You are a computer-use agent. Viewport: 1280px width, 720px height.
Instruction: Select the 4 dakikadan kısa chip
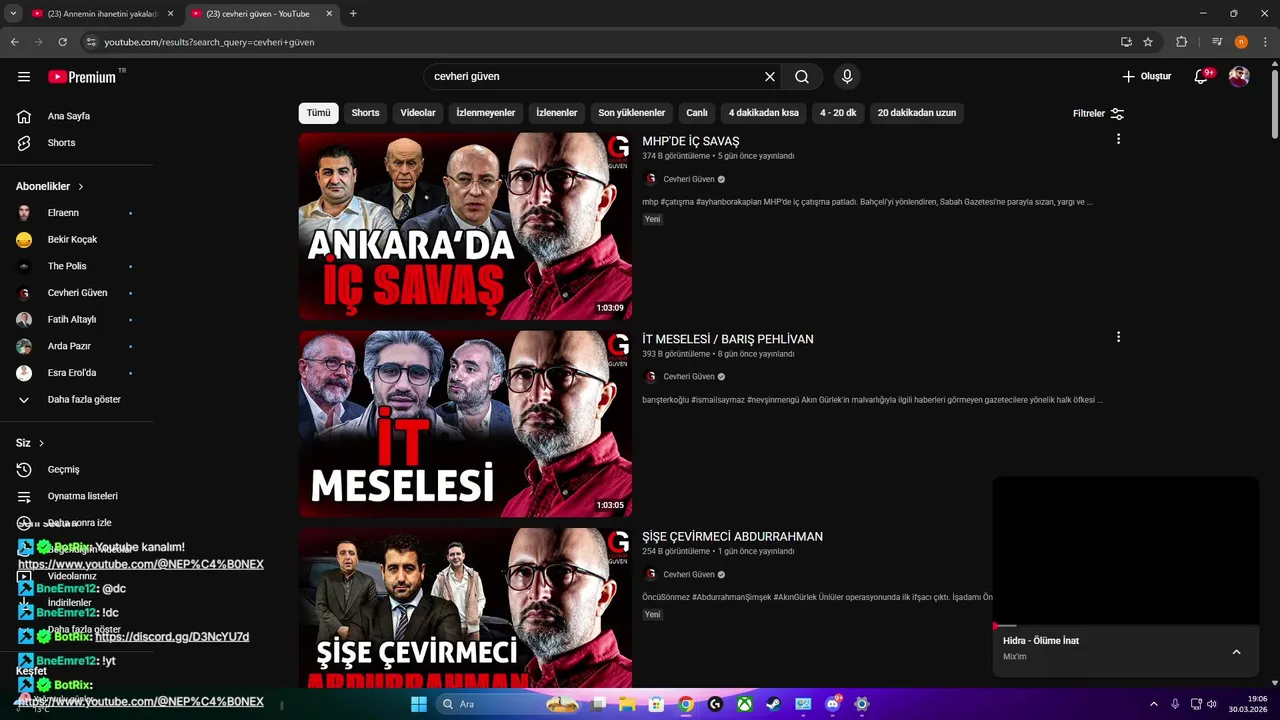764,113
